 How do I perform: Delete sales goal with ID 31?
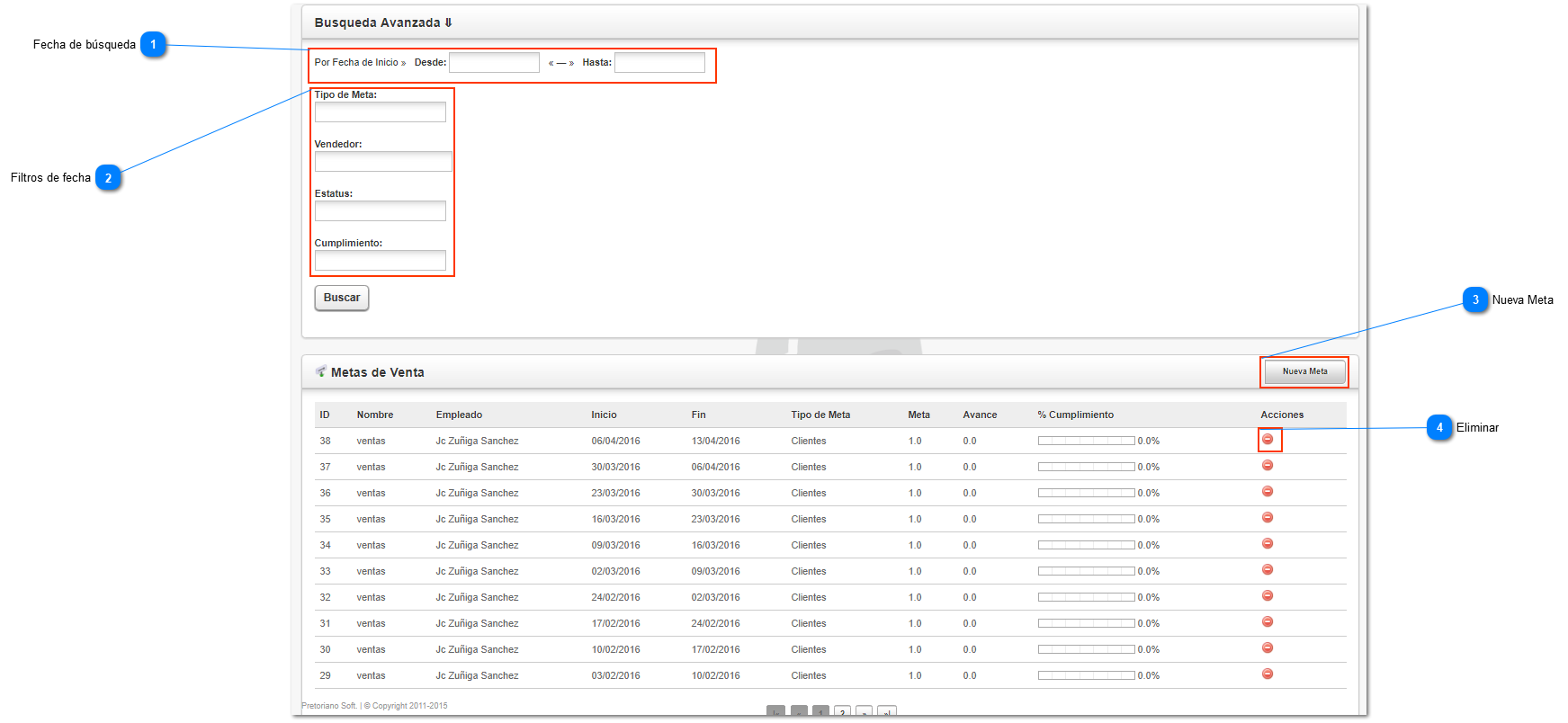pos(1268,621)
